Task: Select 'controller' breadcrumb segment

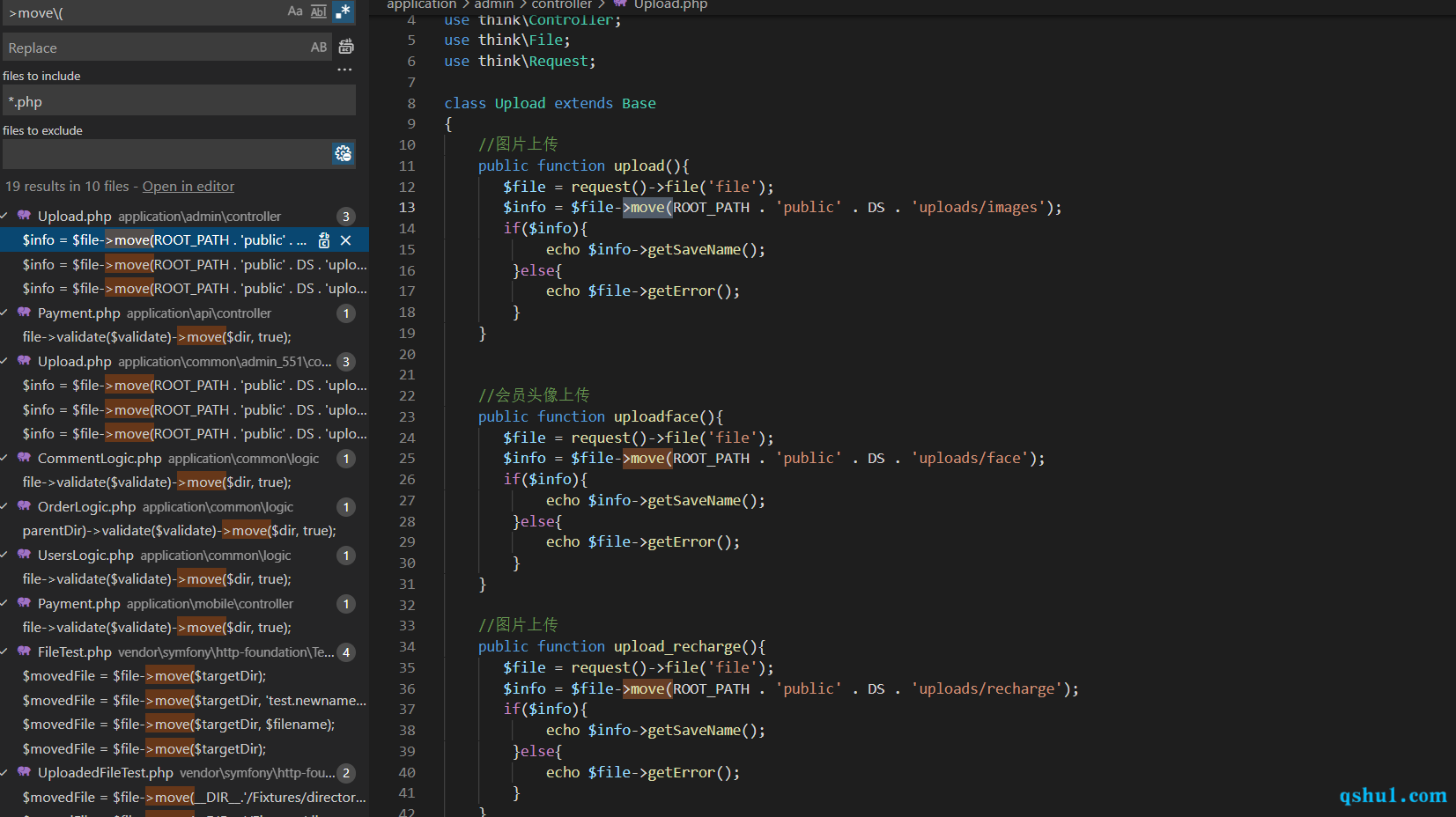Action: [562, 4]
